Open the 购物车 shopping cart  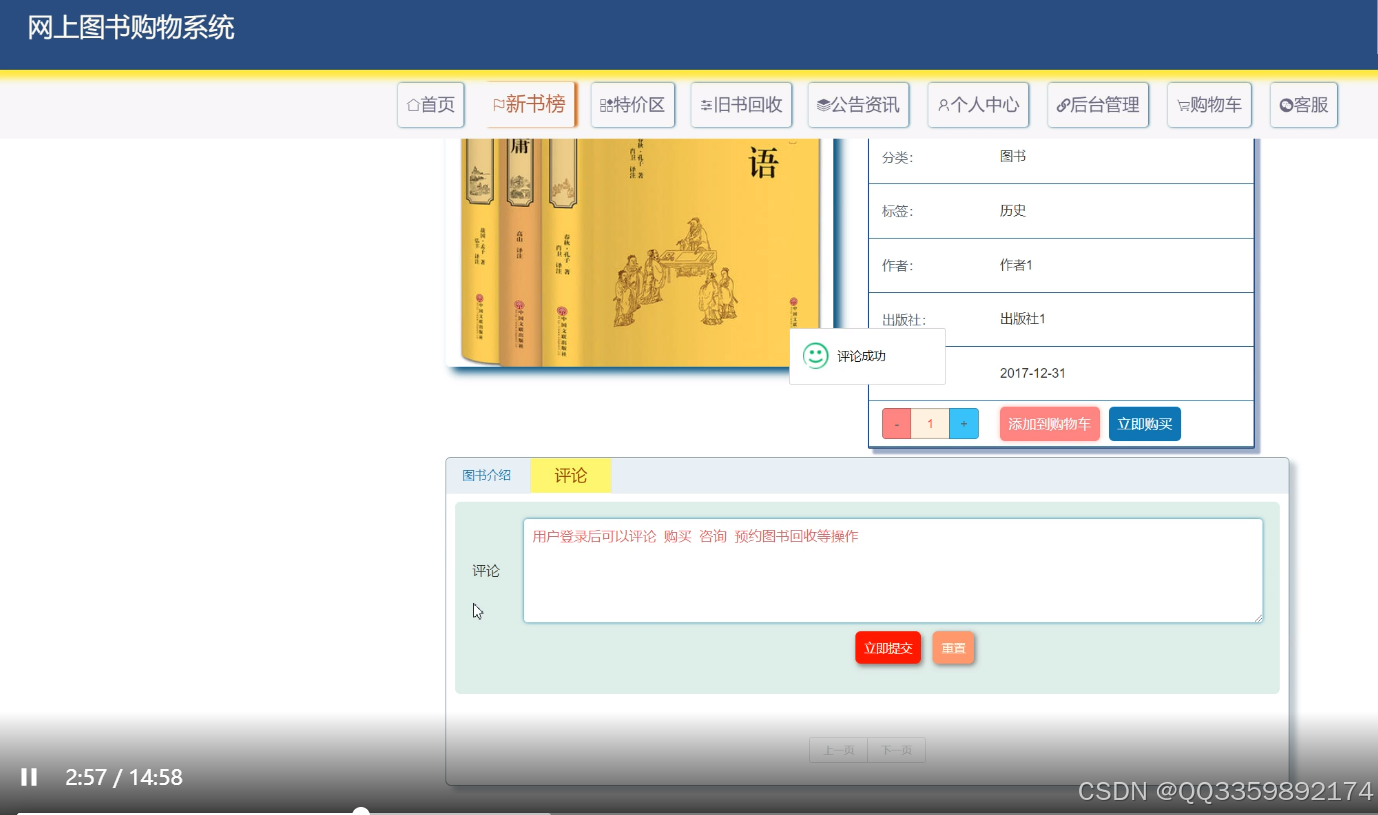pyautogui.click(x=1209, y=105)
